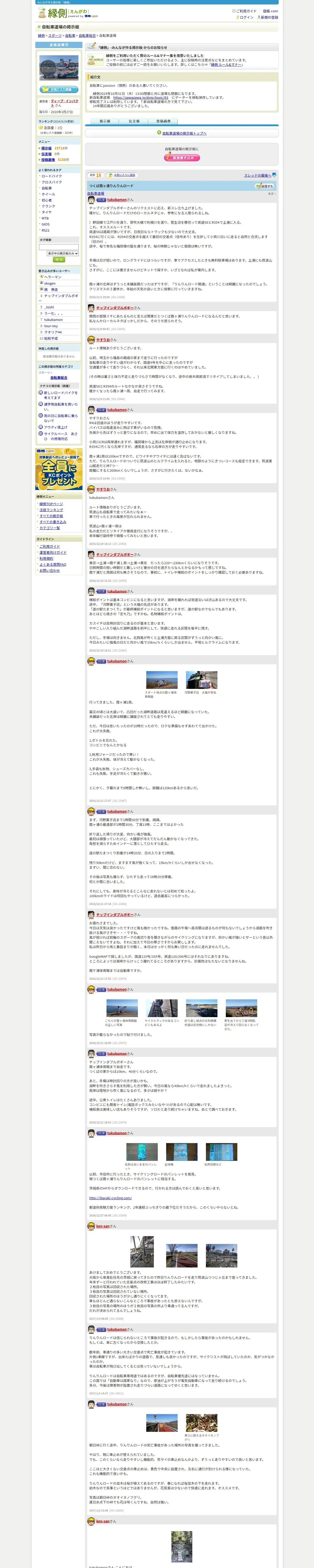This screenshot has width=314, height=1568.
Task: Click チップインダブルボギー avatar on 2016/12/9 00:42 post
Action: tap(92, 308)
